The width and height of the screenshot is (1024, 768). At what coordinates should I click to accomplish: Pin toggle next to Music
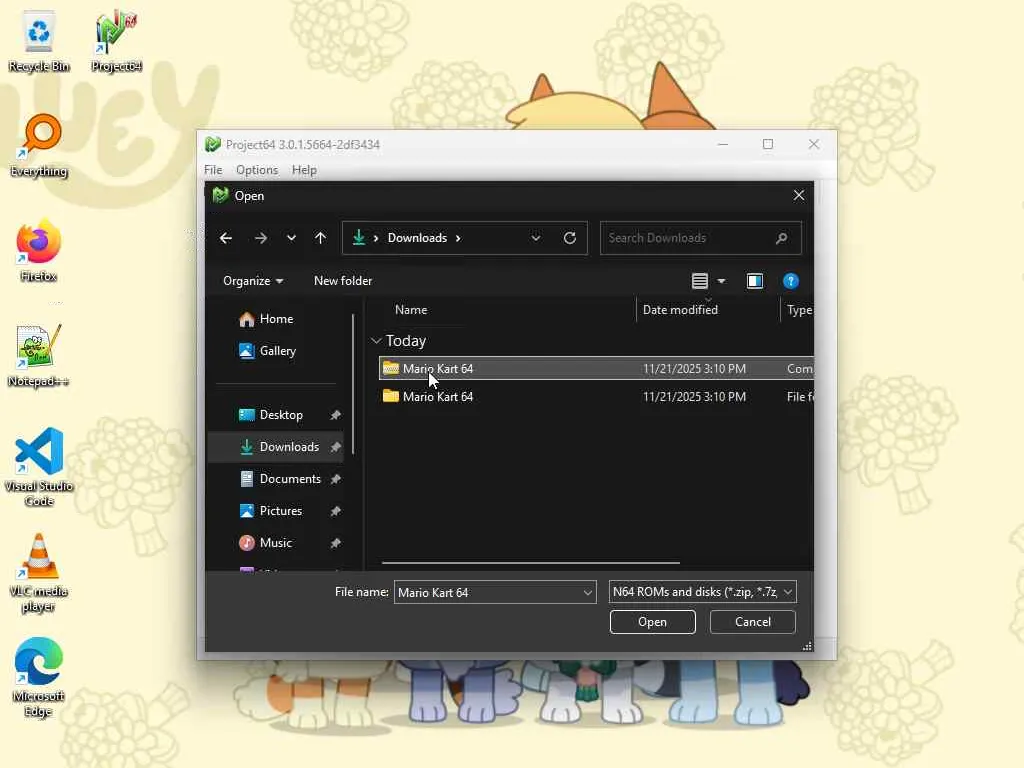click(335, 543)
